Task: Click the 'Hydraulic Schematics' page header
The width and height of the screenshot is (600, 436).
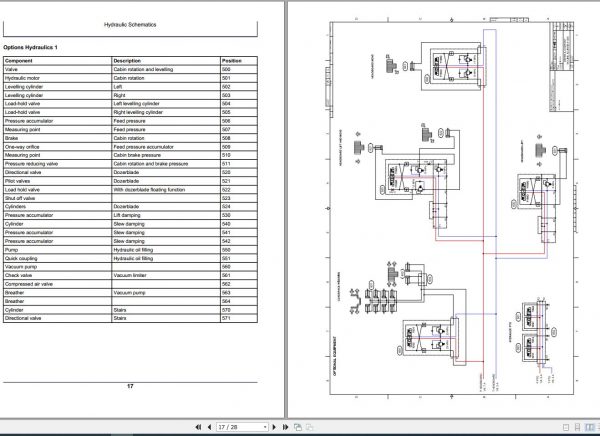Action: (x=130, y=24)
